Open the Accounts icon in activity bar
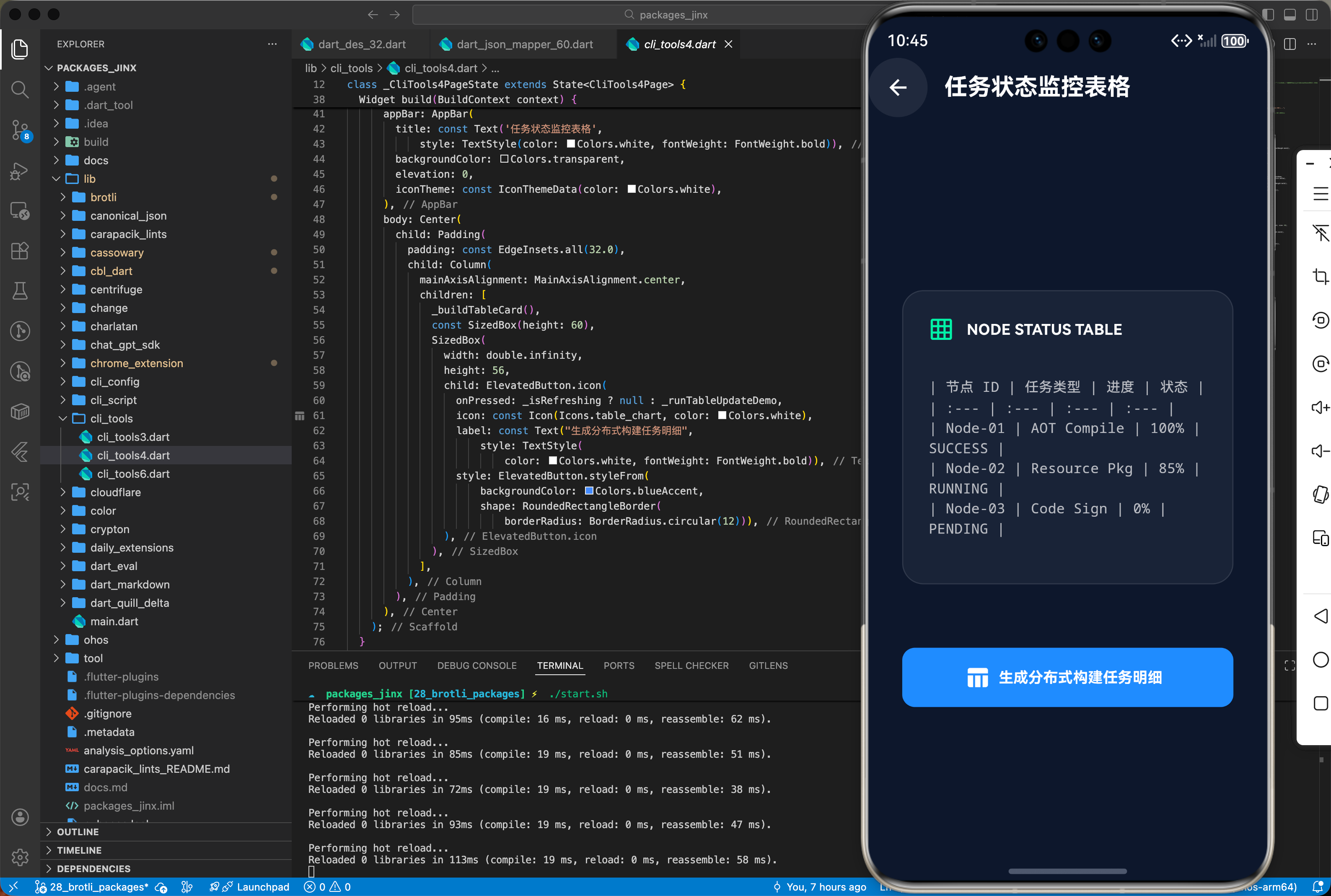1331x896 pixels. [x=20, y=817]
